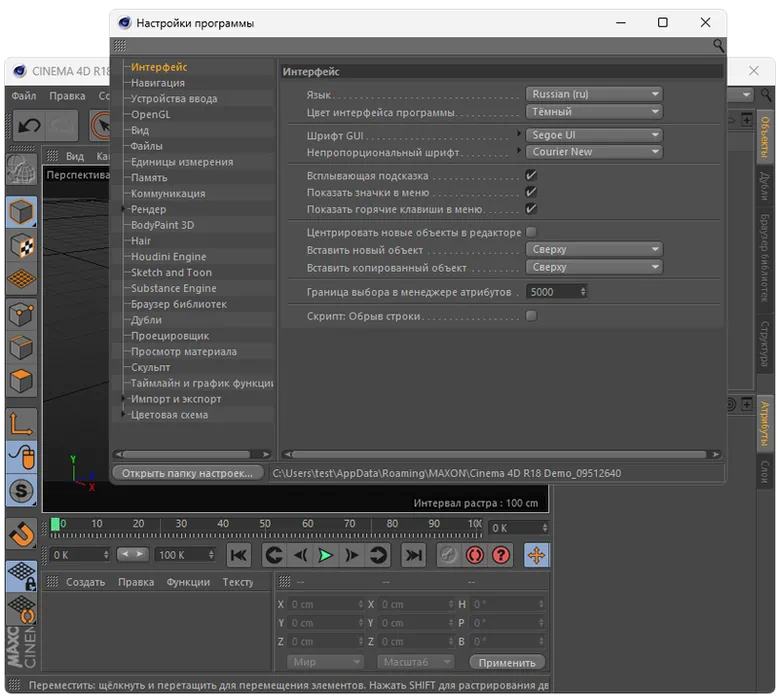Enable center new objects in editor checkbox

click(x=531, y=232)
